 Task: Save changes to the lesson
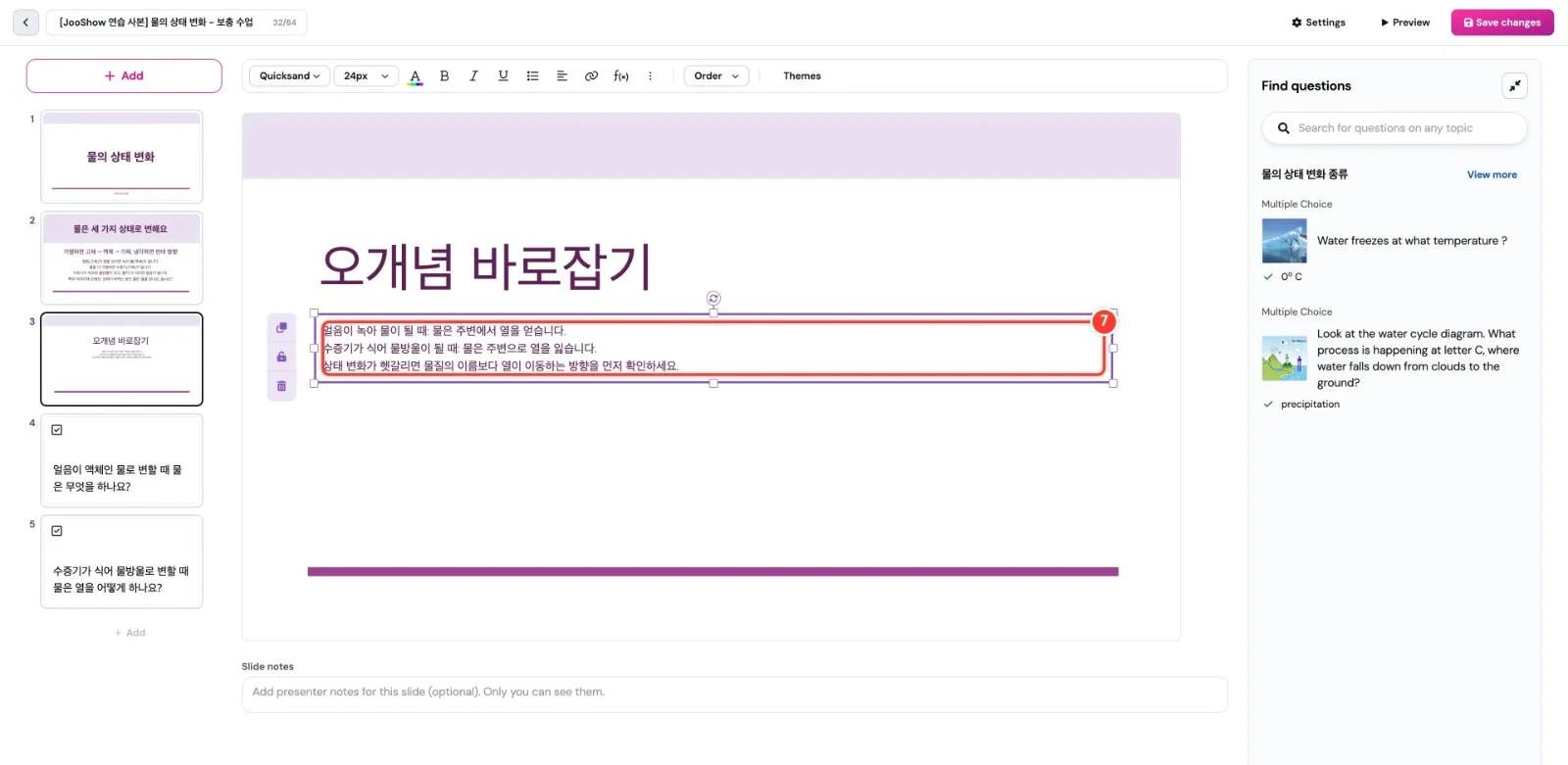coord(1502,23)
